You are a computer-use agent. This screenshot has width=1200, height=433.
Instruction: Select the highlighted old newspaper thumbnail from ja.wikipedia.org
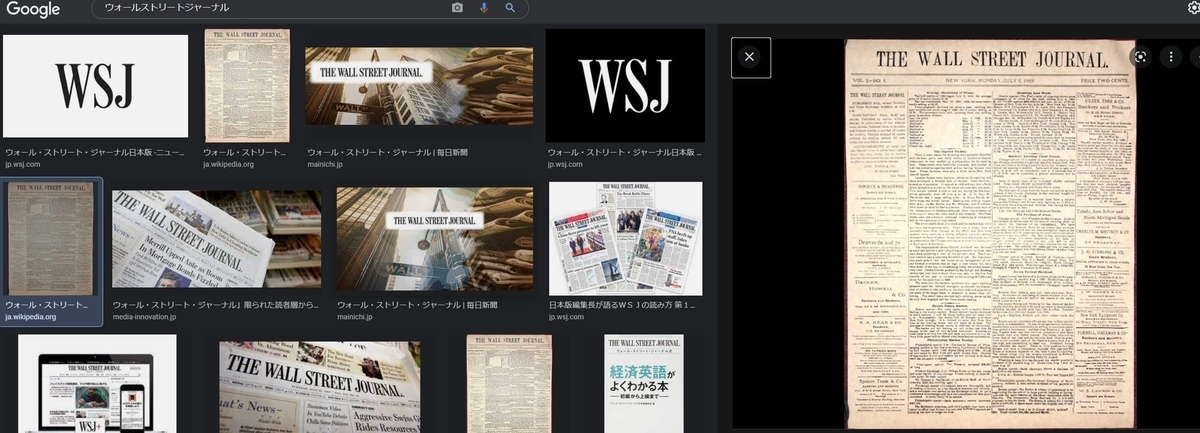pyautogui.click(x=52, y=237)
